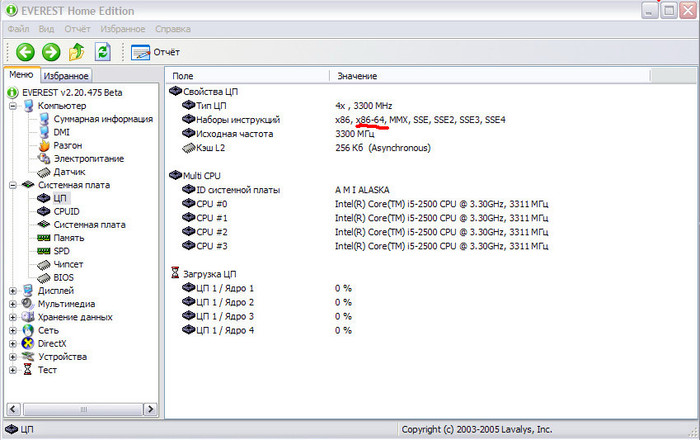
Task: Select the ЦП tree item label
Action: [60, 198]
